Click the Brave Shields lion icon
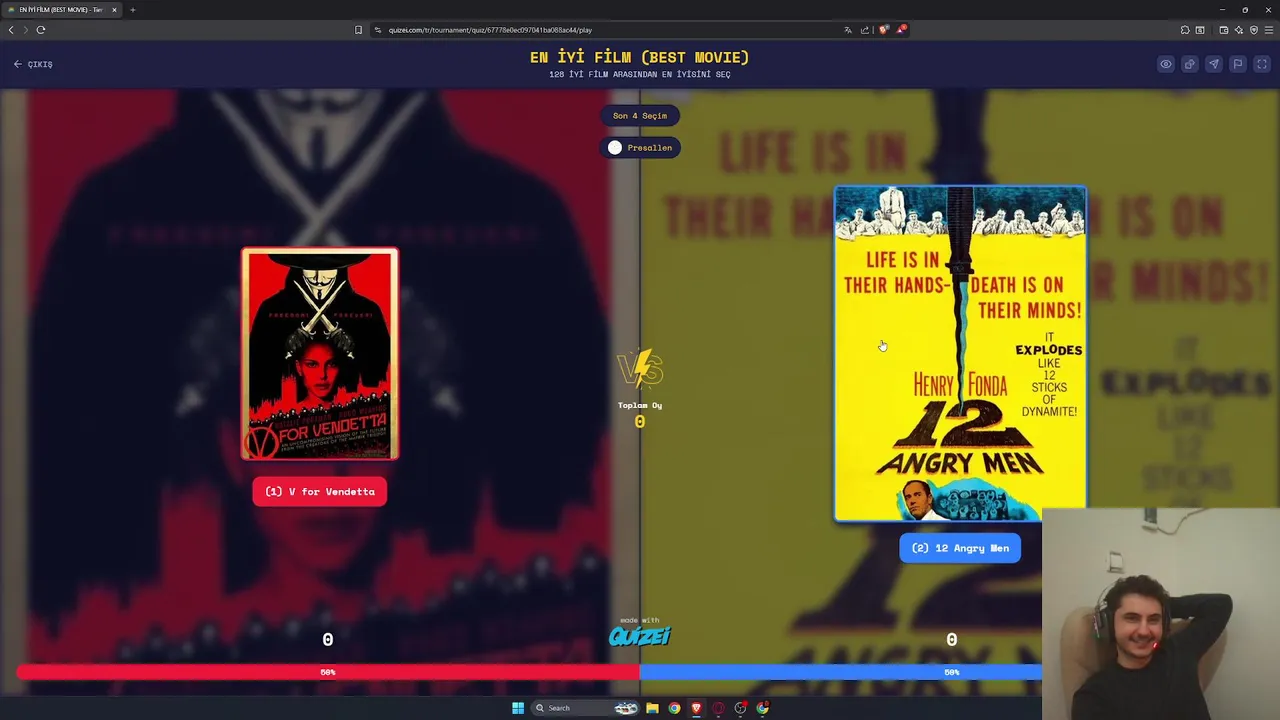Image resolution: width=1280 pixels, height=720 pixels. [x=883, y=30]
